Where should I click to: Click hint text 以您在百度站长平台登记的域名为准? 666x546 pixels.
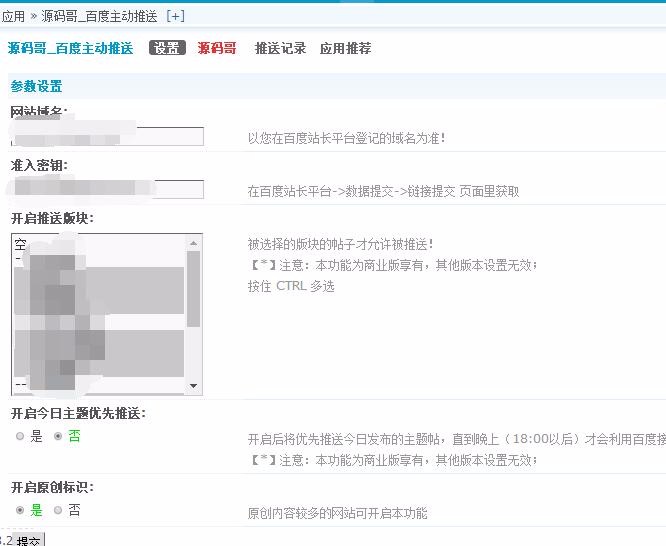(x=347, y=138)
